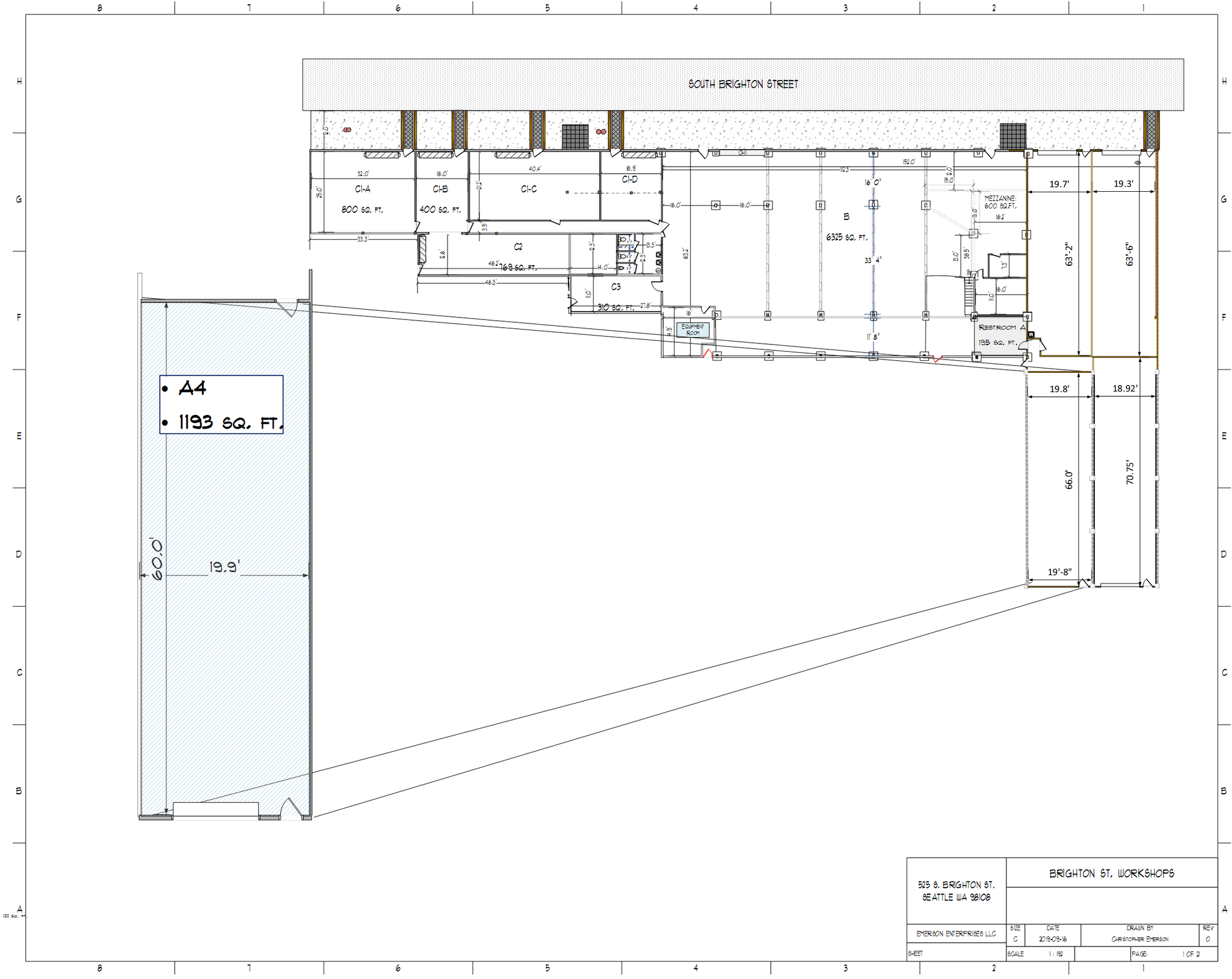Select the date '2019-09-16'
Image resolution: width=1232 pixels, height=979 pixels.
(x=1053, y=939)
